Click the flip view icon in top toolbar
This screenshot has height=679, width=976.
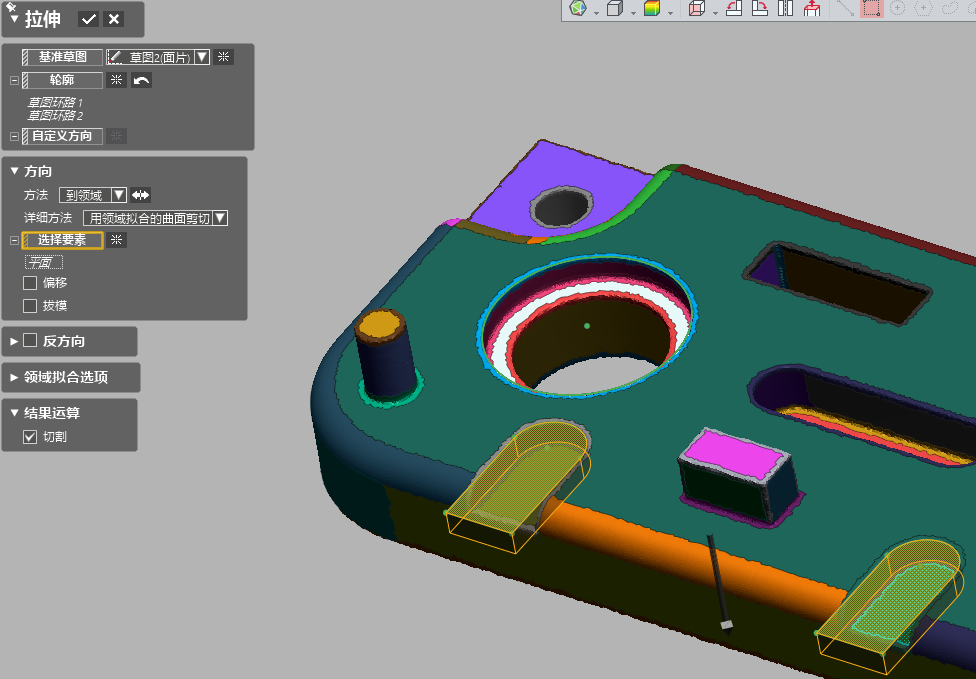(x=785, y=9)
